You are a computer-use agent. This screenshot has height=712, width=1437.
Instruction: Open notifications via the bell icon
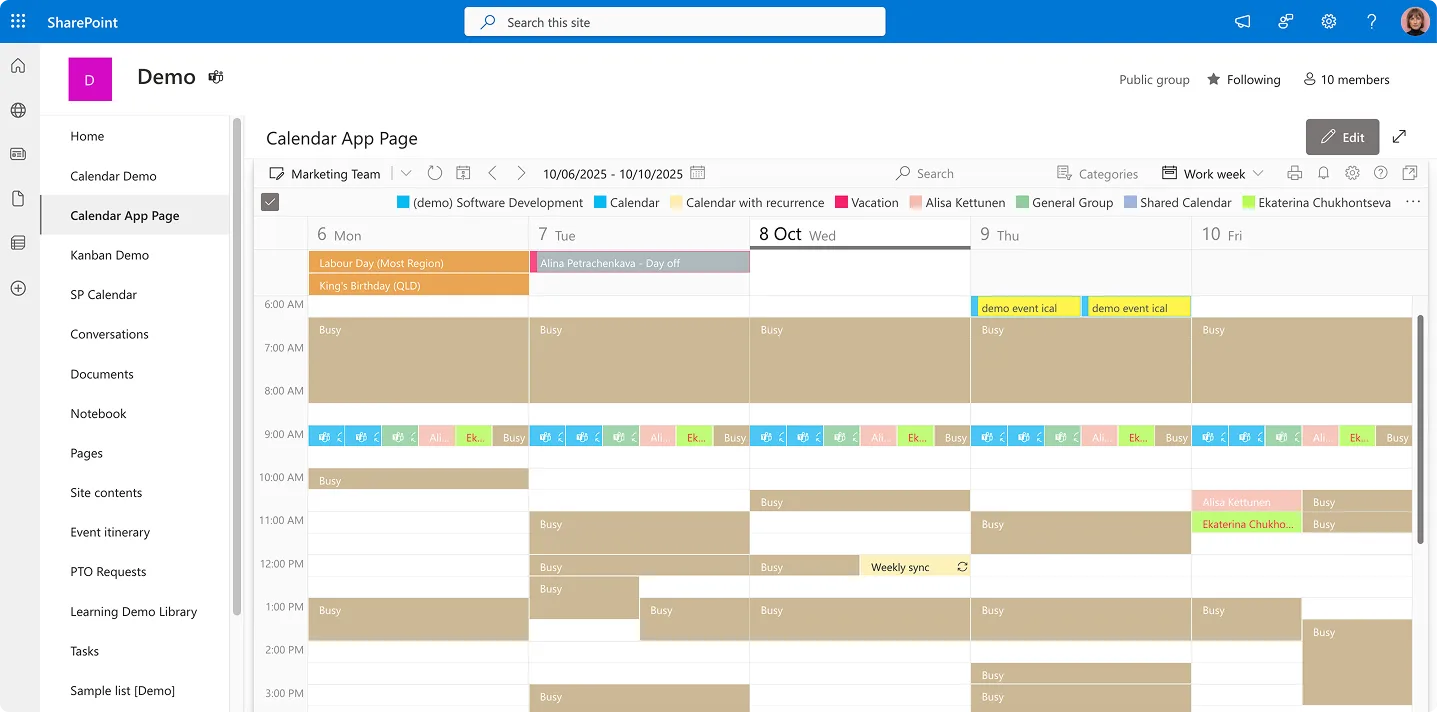[x=1323, y=173]
